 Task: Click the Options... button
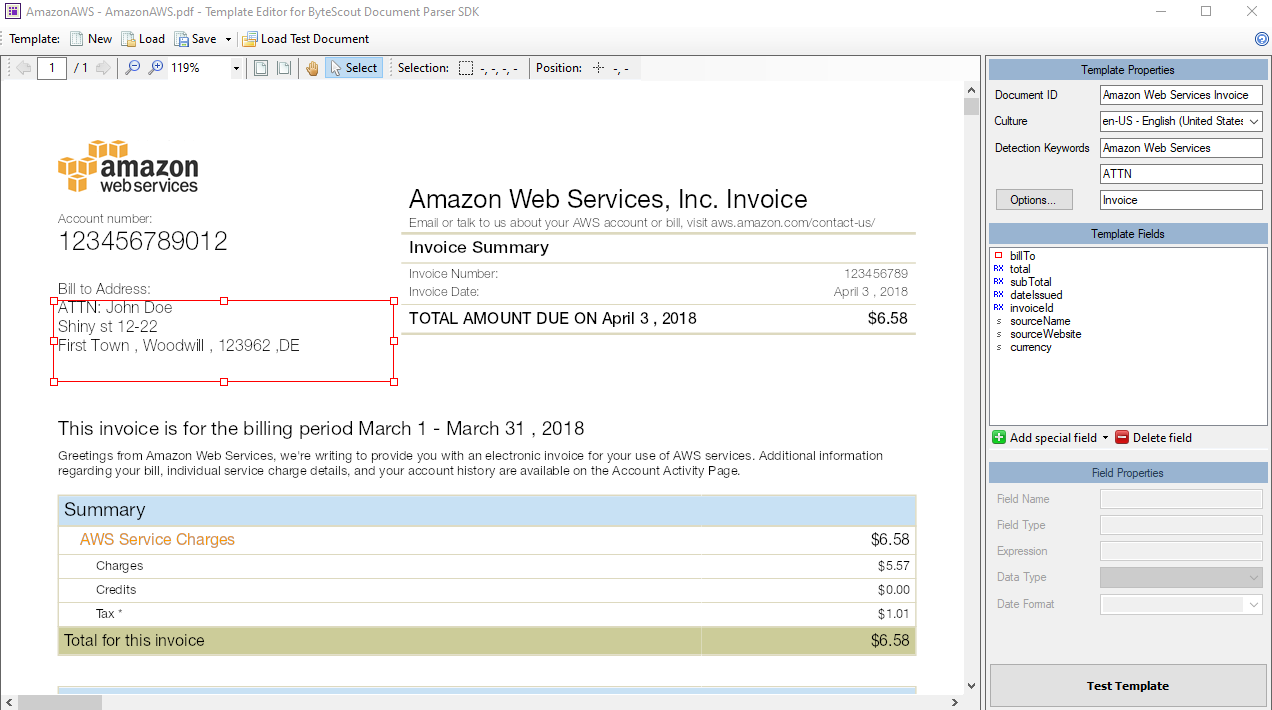pyautogui.click(x=1033, y=200)
